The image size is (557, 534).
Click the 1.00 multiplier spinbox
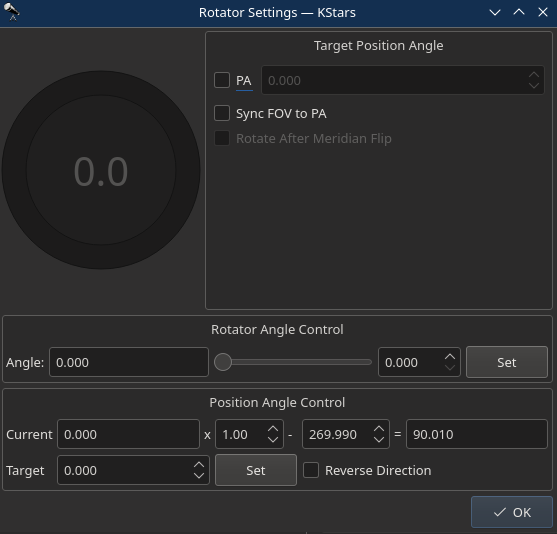[x=249, y=434]
